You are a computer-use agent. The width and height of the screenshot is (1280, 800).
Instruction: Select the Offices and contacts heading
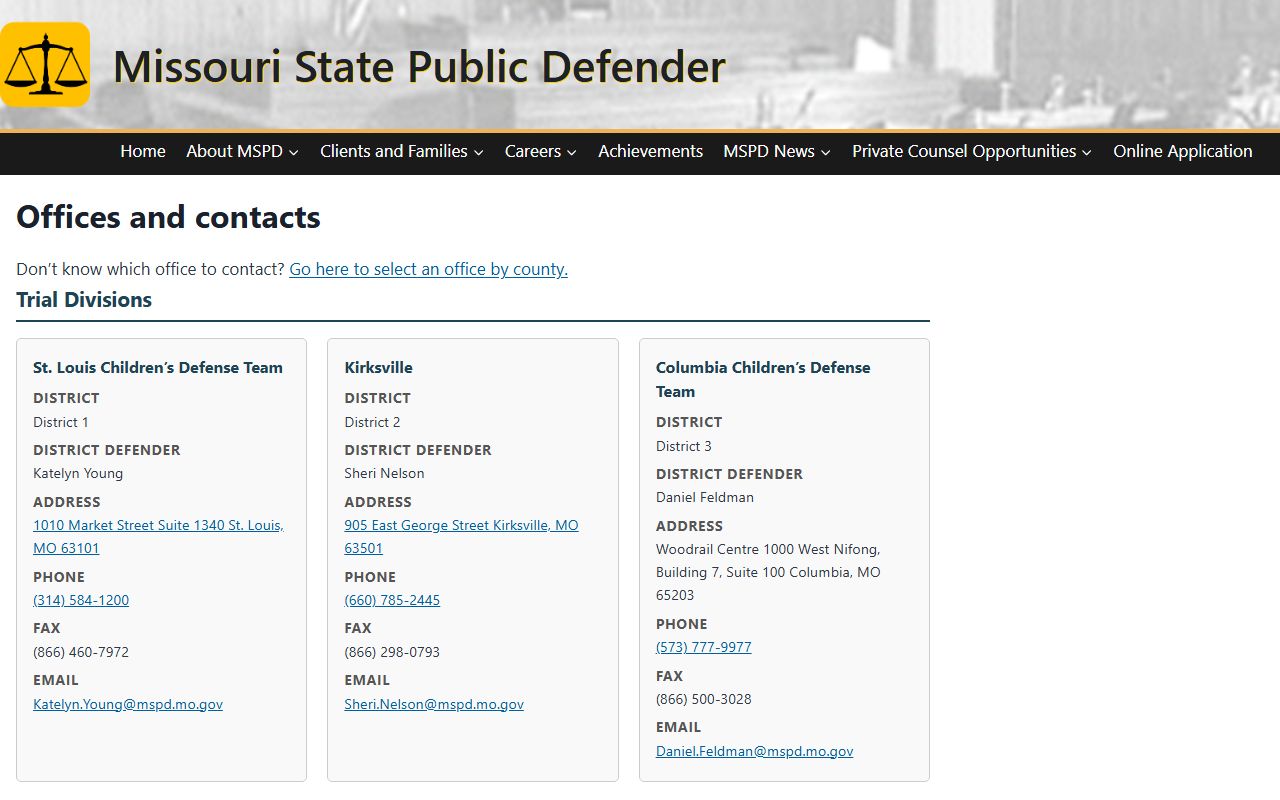(168, 217)
